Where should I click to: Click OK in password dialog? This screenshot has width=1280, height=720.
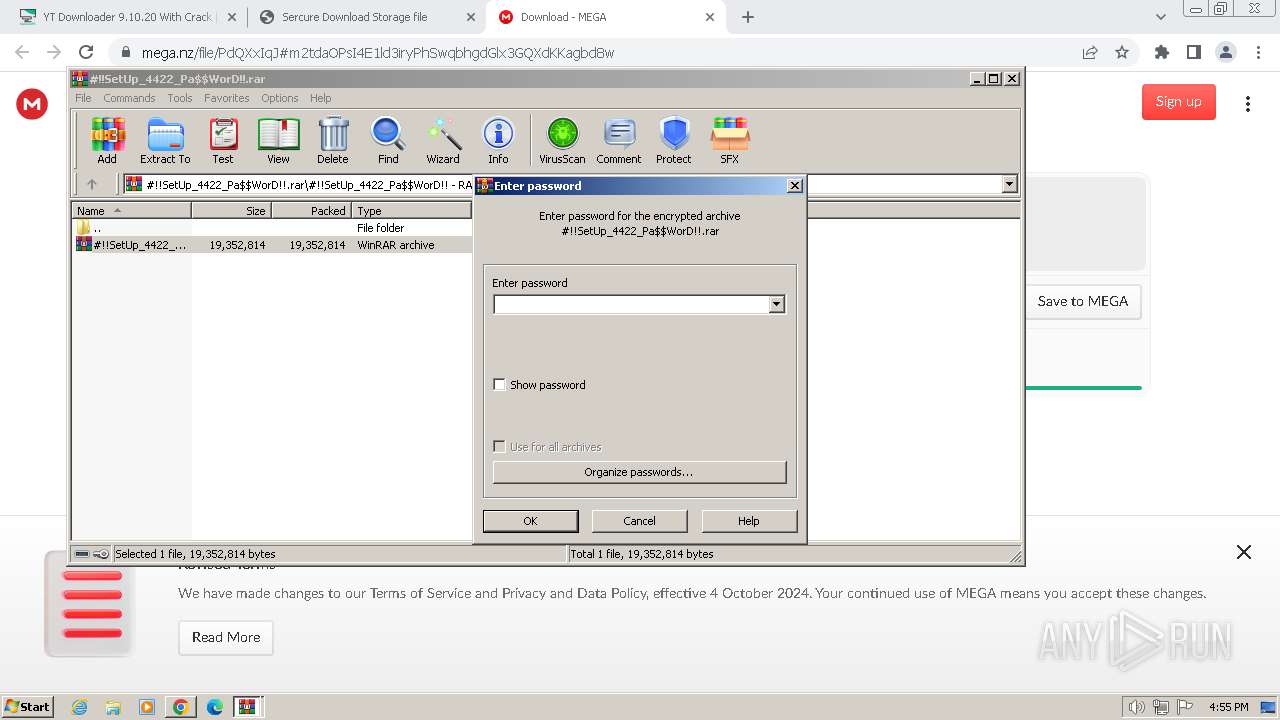point(530,521)
